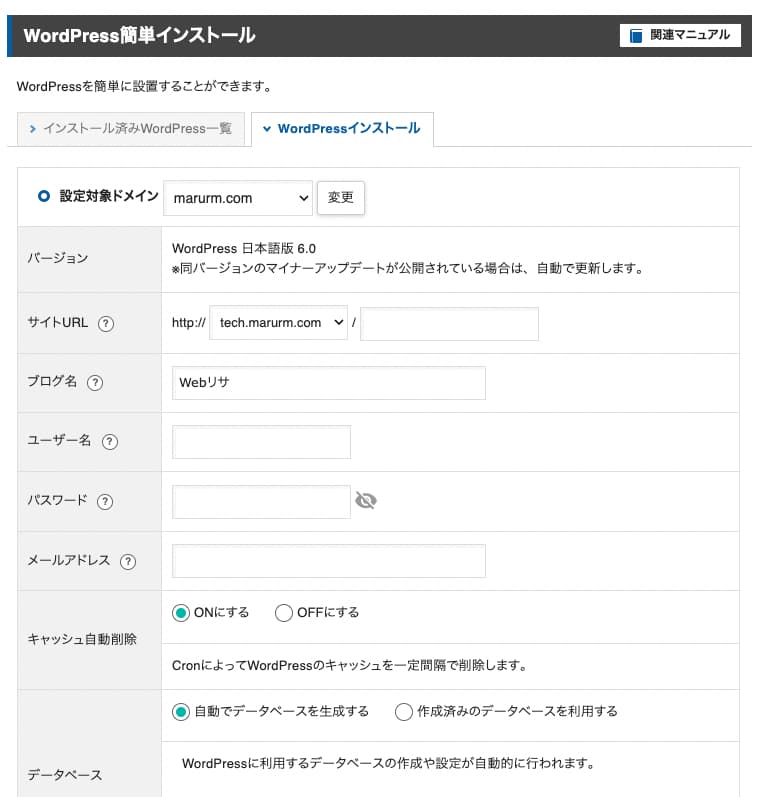Click the book icon in 関連マニュアル
The height and width of the screenshot is (797, 761).
click(636, 35)
